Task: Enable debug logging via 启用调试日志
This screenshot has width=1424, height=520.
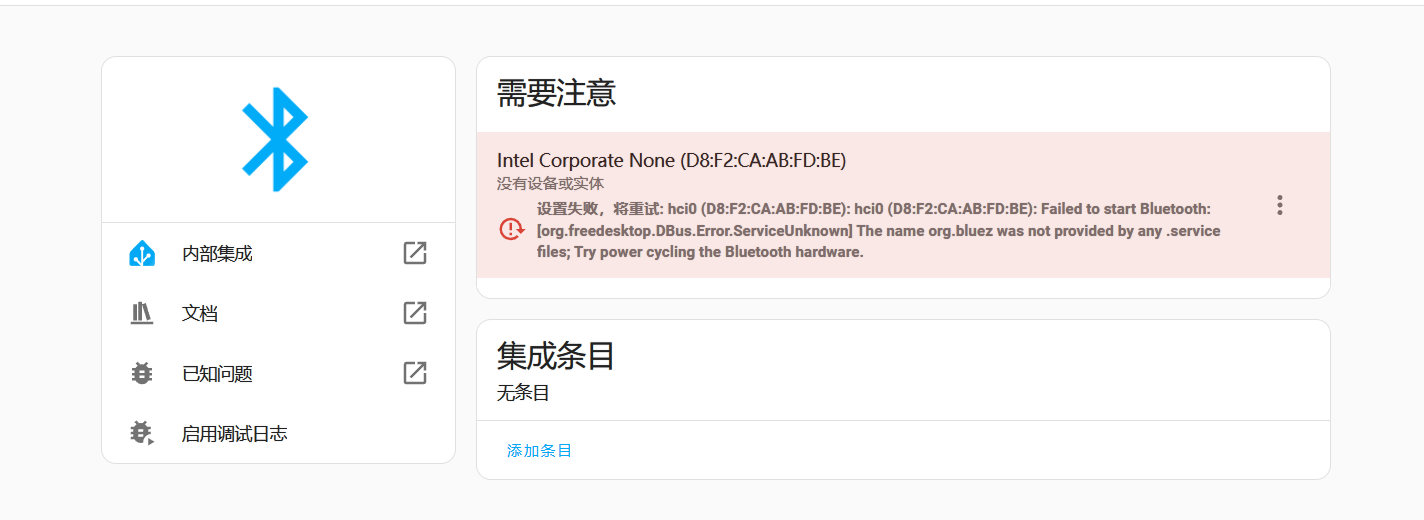Action: tap(278, 434)
